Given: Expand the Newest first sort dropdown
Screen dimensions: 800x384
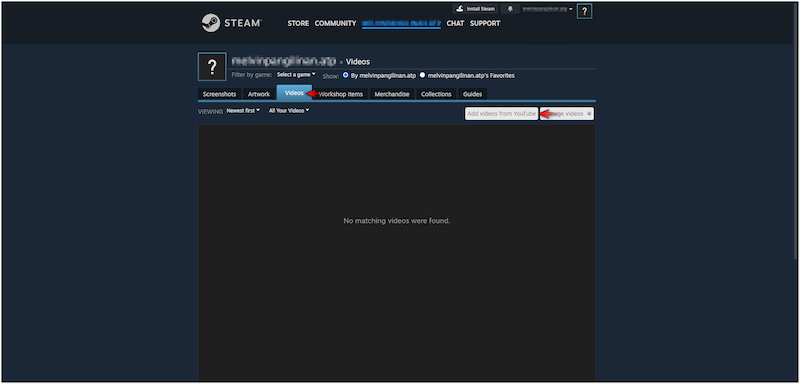Looking at the screenshot, I should point(243,111).
